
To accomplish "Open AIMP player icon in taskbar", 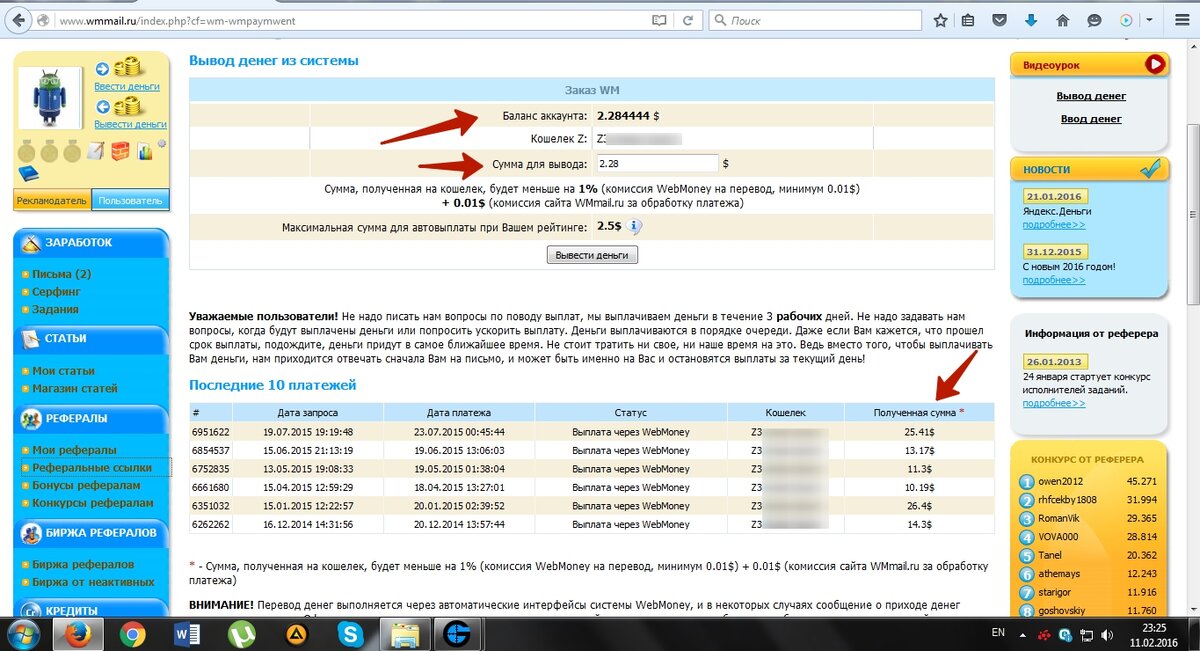I will [296, 634].
